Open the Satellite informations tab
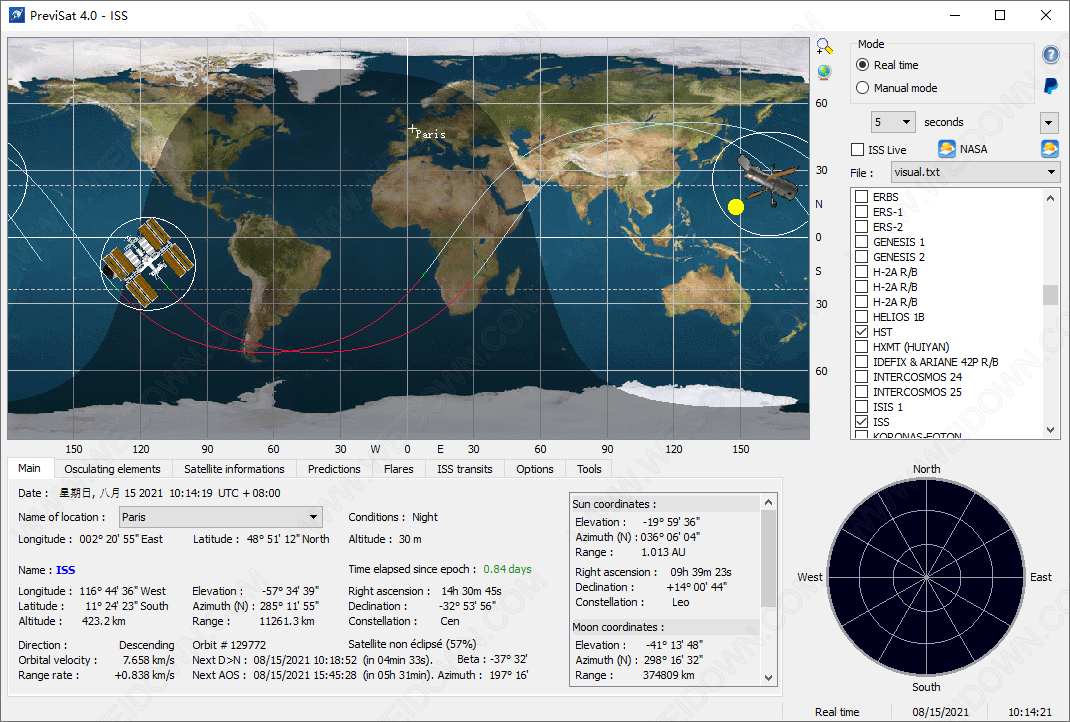This screenshot has height=722, width=1070. (234, 469)
